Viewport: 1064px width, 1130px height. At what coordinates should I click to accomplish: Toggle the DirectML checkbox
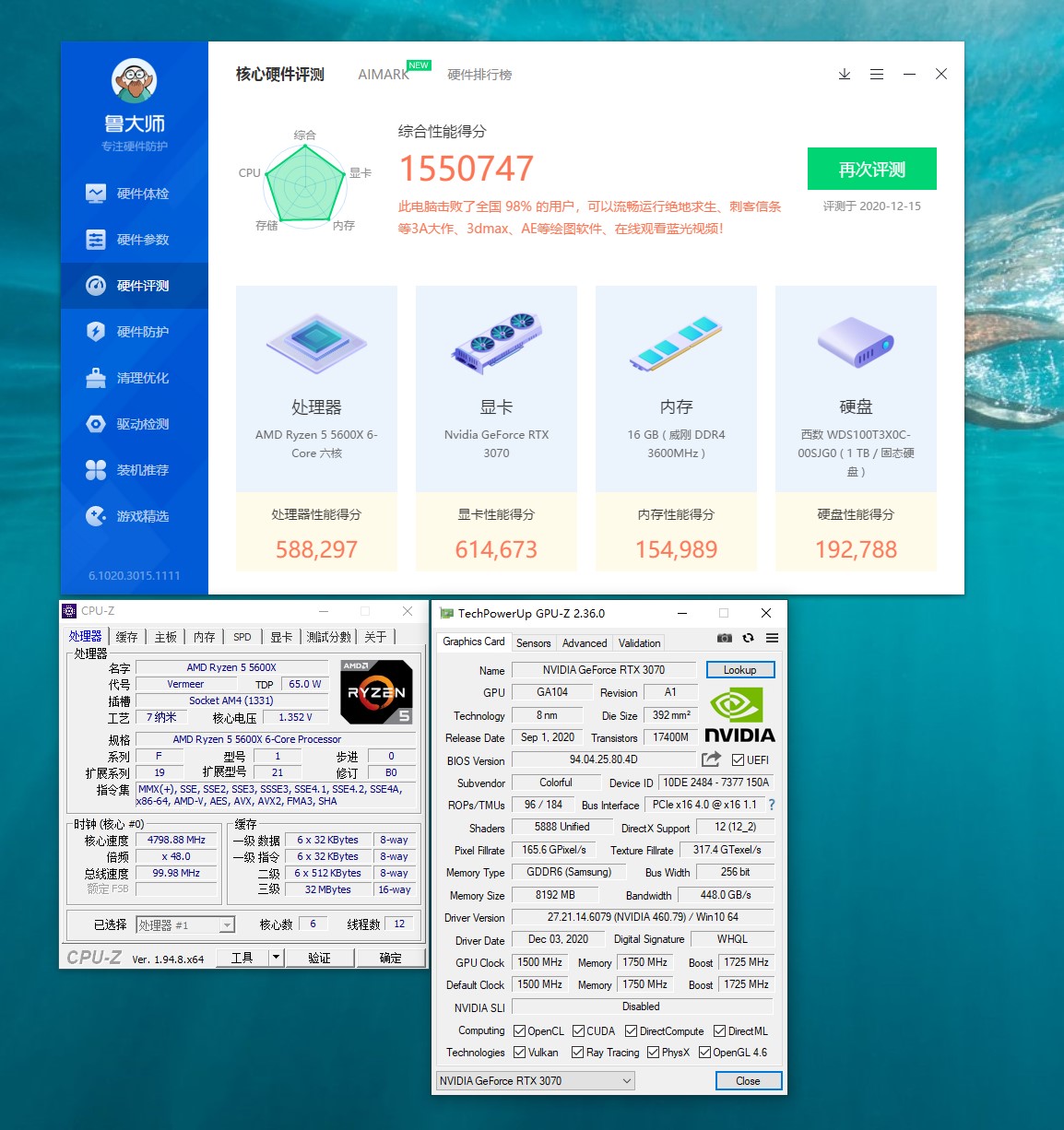click(x=719, y=1031)
